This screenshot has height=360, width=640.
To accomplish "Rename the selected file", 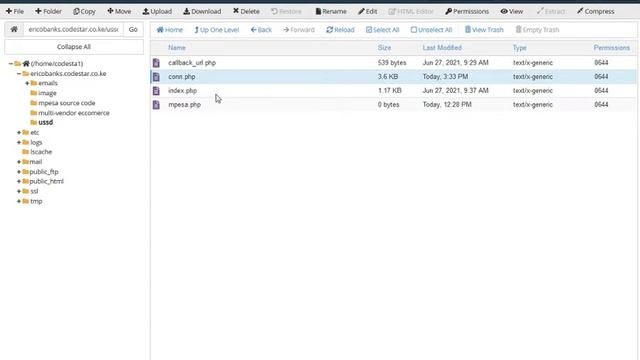I will (x=331, y=11).
